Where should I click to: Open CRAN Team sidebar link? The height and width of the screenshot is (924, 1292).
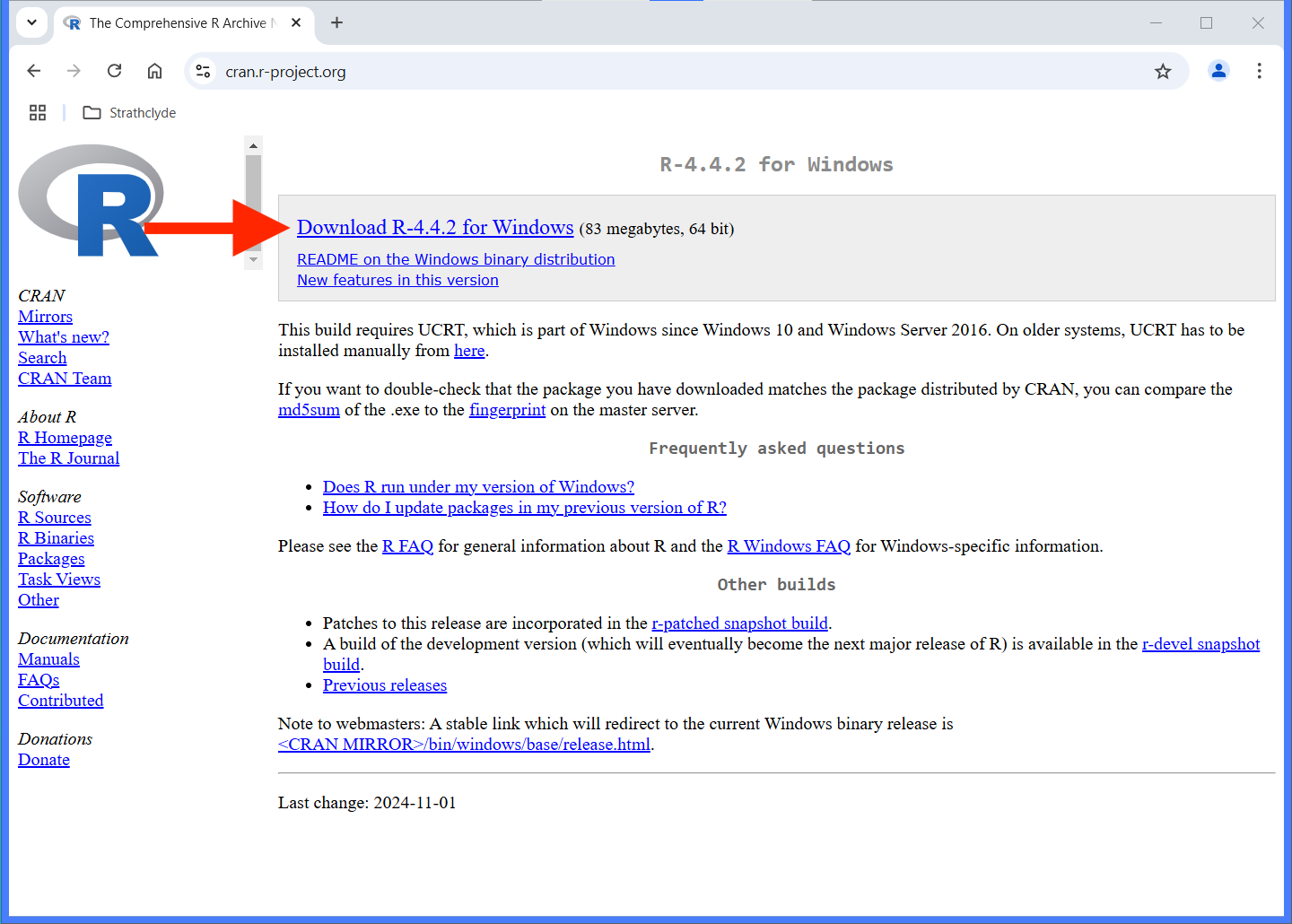pos(65,379)
